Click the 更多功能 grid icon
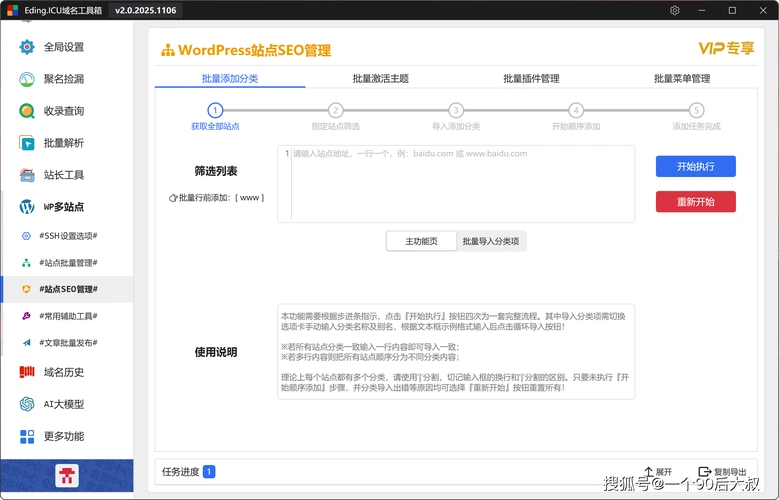 point(27,436)
